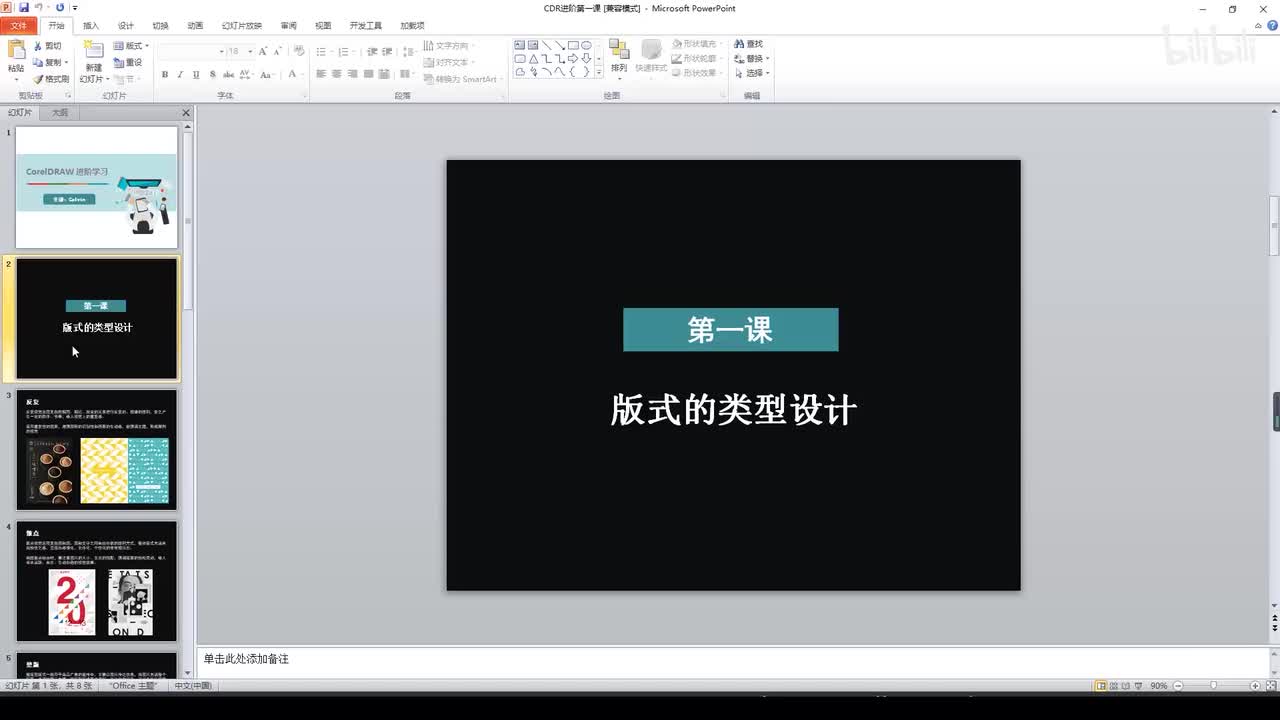Switch to the Transitions (切换) tab
Screen dimensions: 1280x720
point(160,26)
